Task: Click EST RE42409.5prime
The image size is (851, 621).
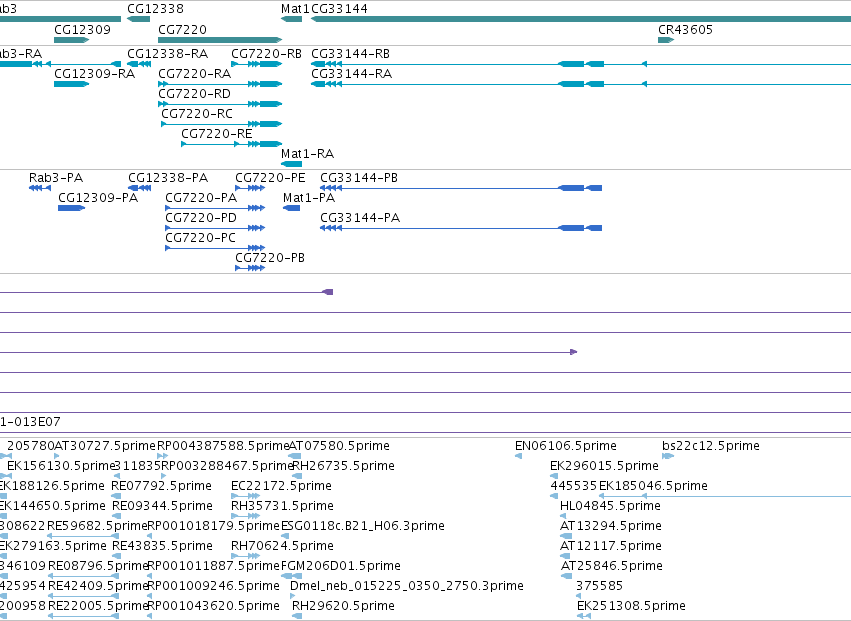Action: click(x=98, y=586)
